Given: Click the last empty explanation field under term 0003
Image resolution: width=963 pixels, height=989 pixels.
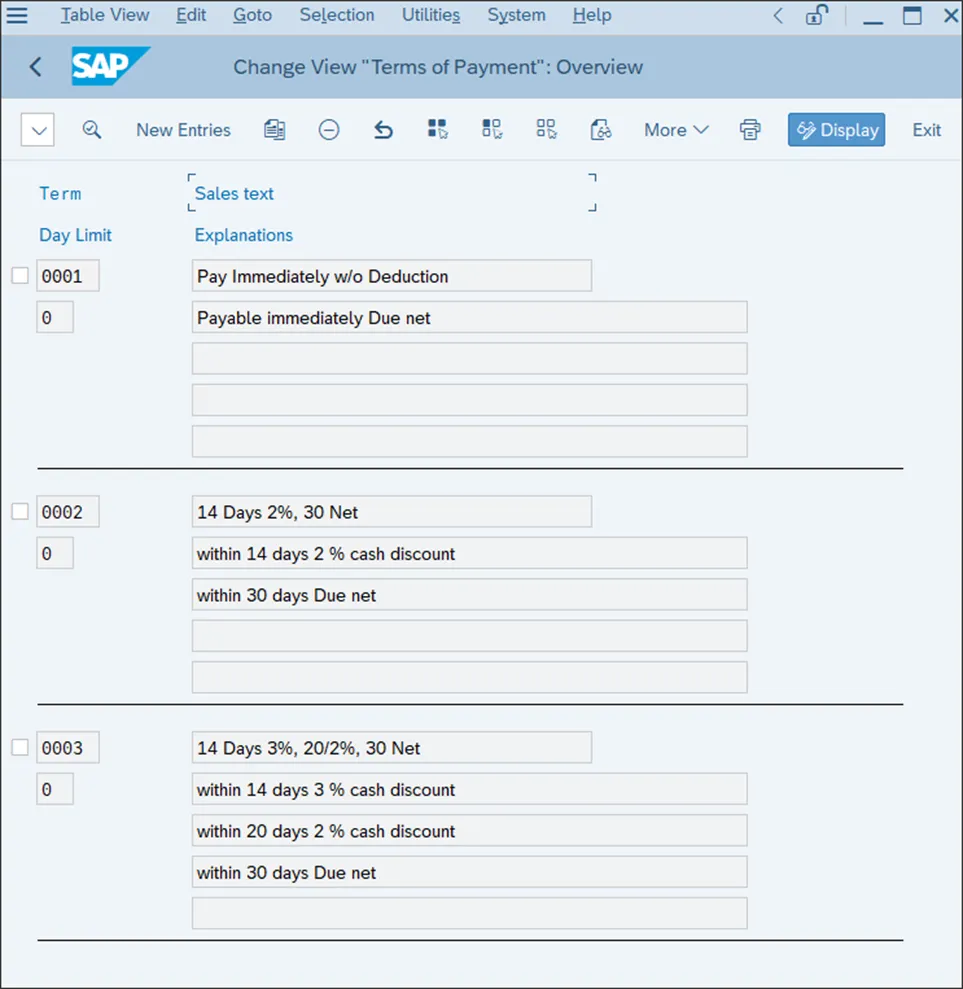Looking at the screenshot, I should click(x=470, y=914).
